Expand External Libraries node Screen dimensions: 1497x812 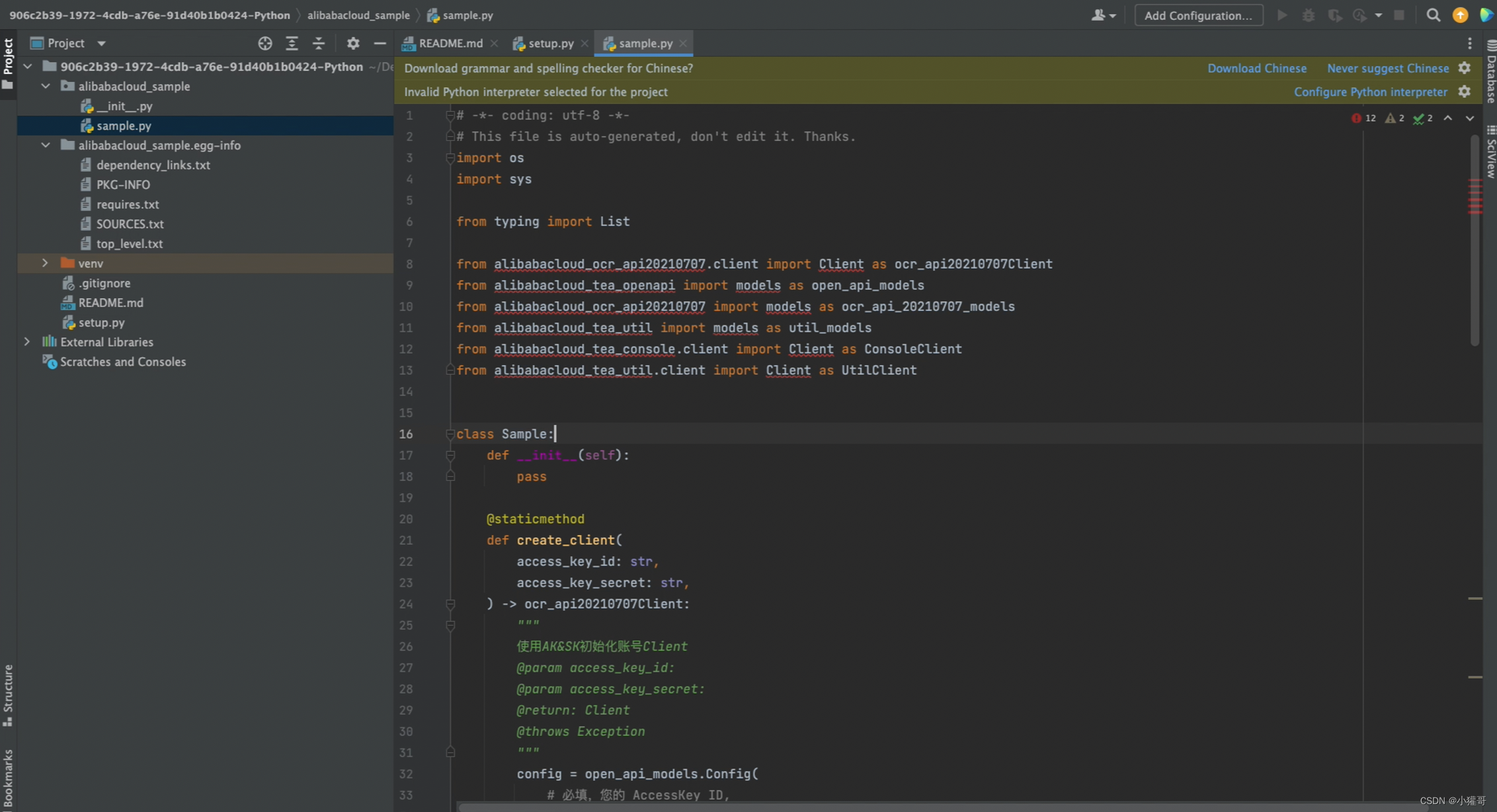point(27,342)
